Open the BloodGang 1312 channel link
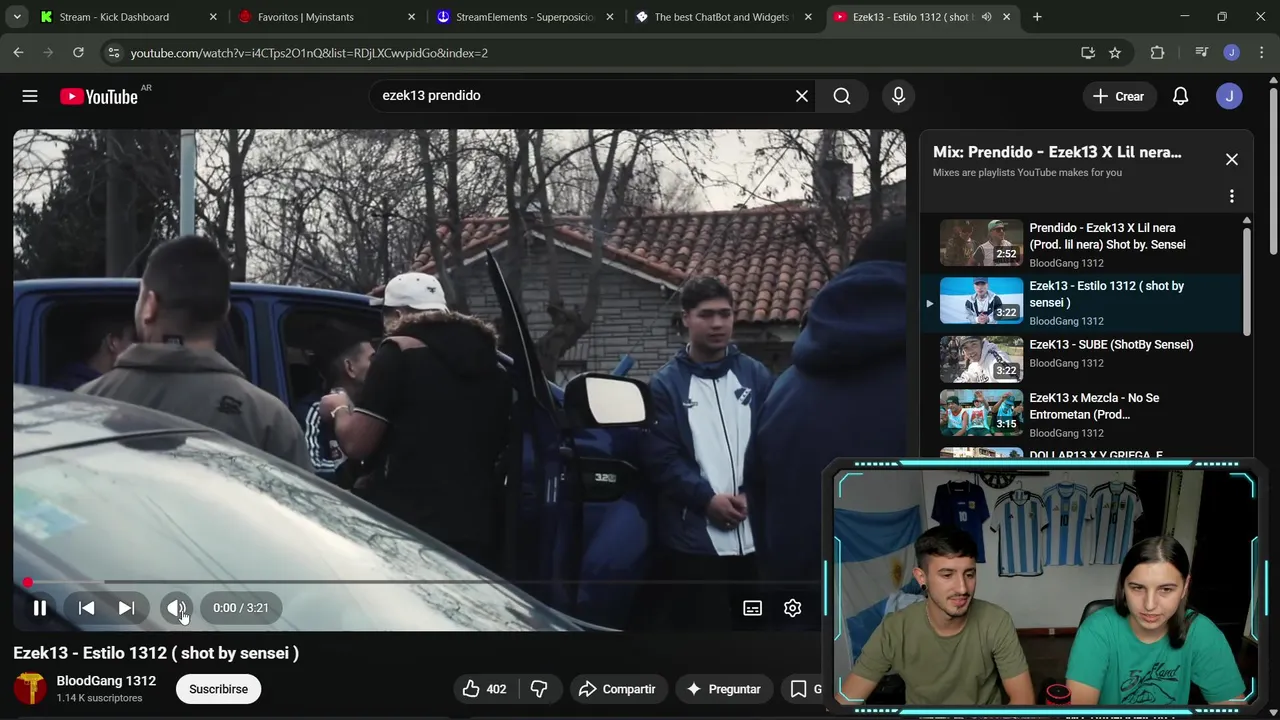The image size is (1280, 720). click(x=106, y=681)
